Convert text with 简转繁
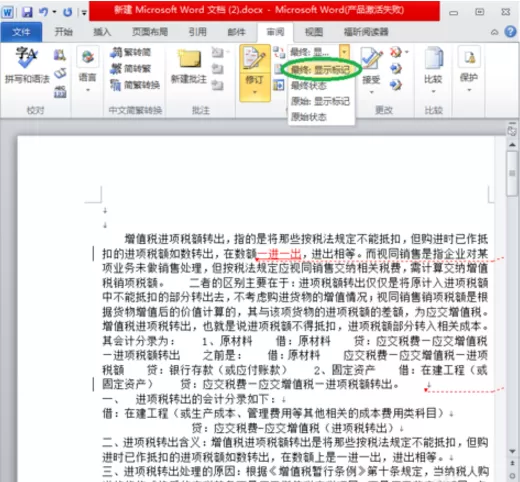This screenshot has width=520, height=482. (130, 69)
